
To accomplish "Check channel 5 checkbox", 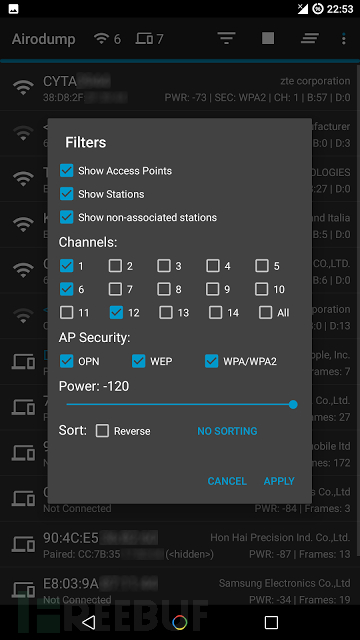I will pos(262,266).
